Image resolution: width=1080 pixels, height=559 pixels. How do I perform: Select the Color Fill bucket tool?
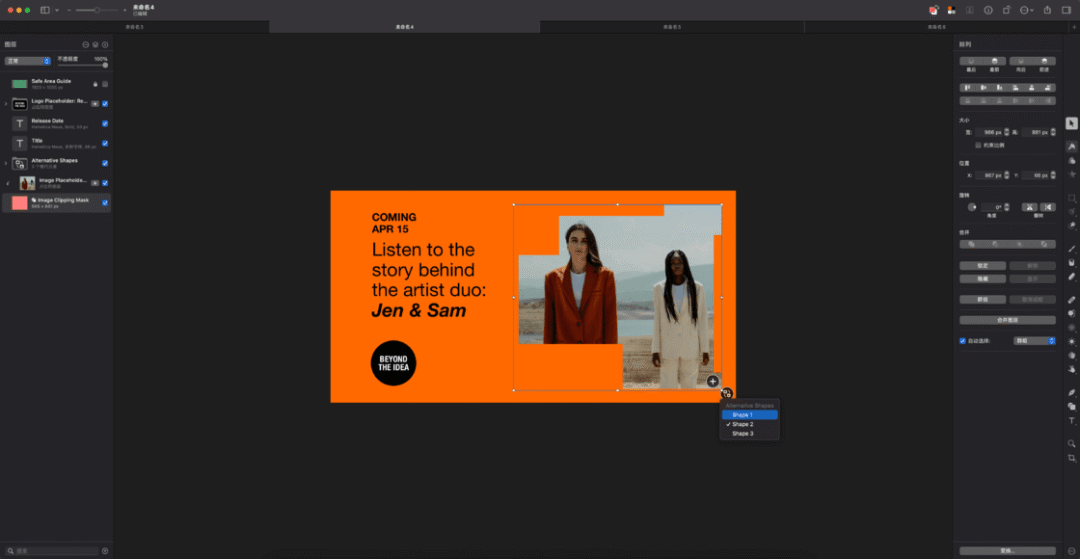1071,263
